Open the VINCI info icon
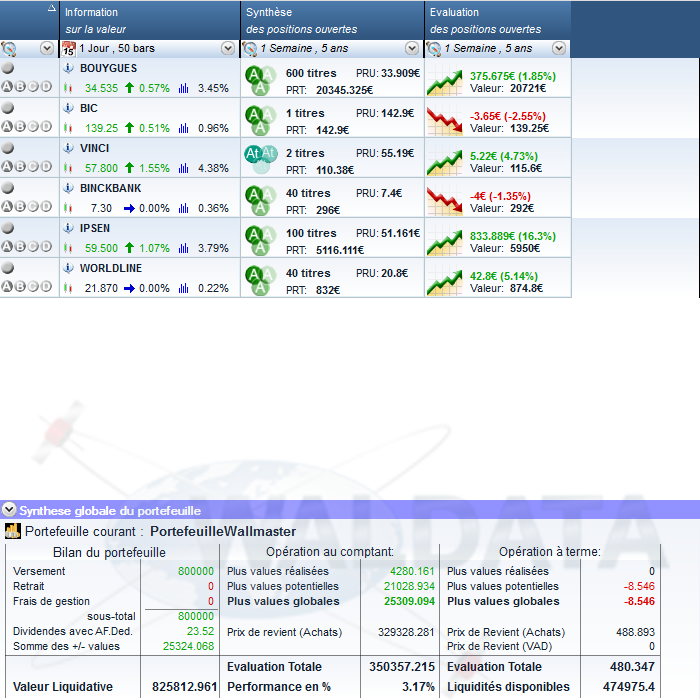700x700 pixels. [x=68, y=148]
